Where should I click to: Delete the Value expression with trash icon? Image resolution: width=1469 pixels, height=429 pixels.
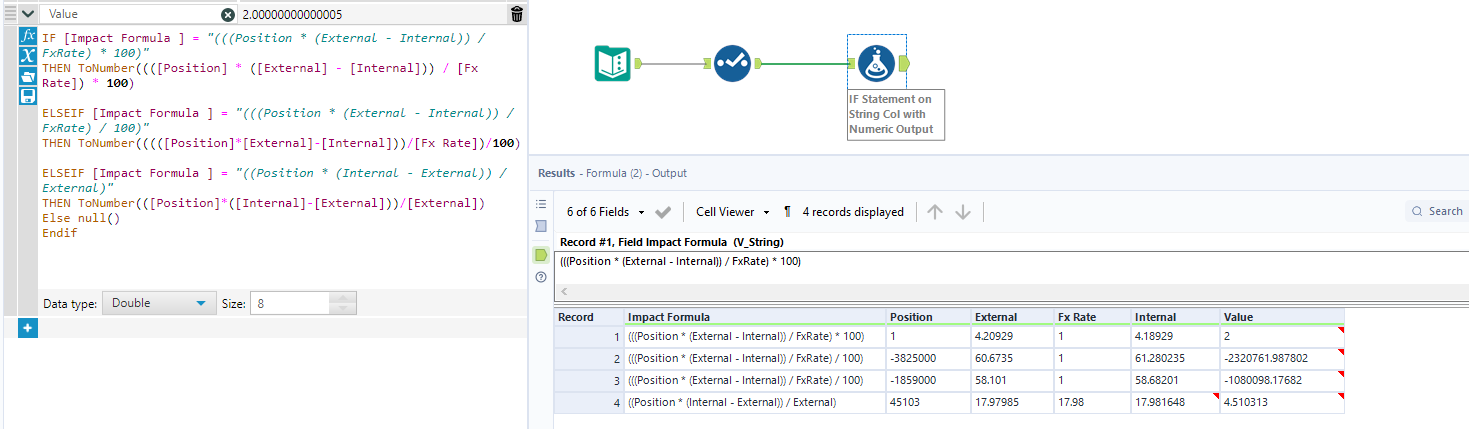(x=516, y=14)
